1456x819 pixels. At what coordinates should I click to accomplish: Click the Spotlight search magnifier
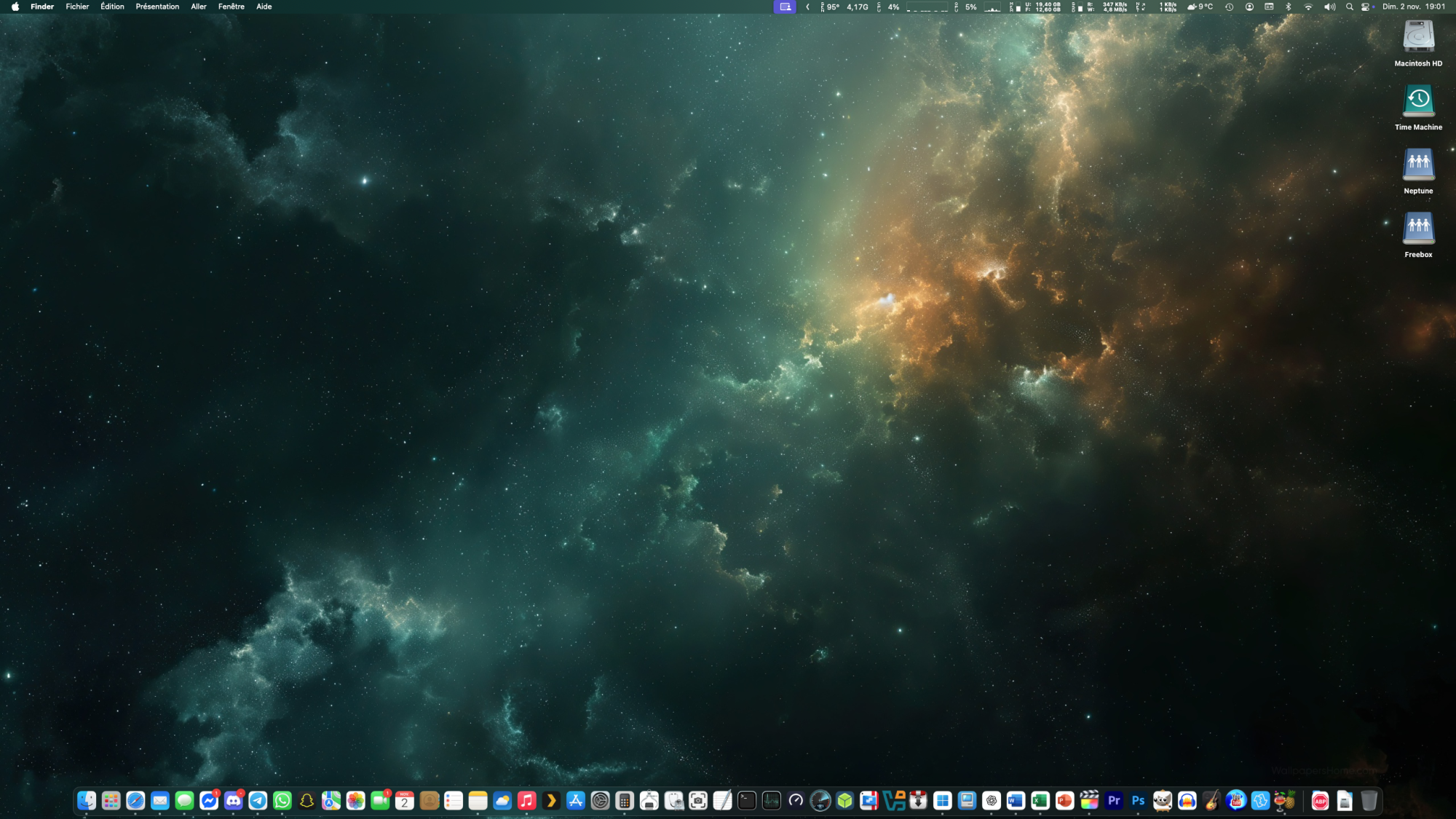coord(1349,7)
